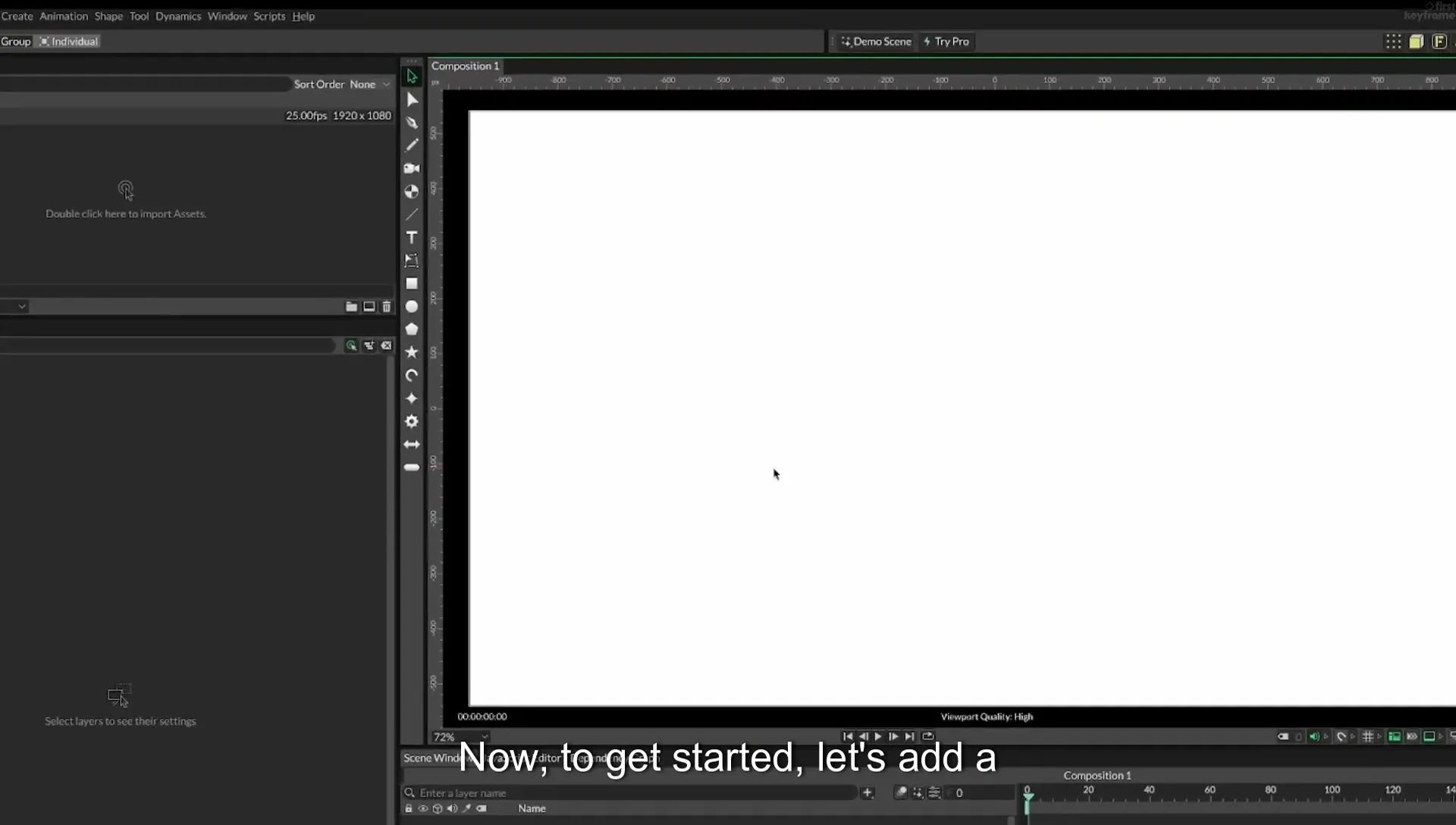Select the Polygon shape tool
Viewport: 1456px width, 825px height.
click(x=412, y=329)
